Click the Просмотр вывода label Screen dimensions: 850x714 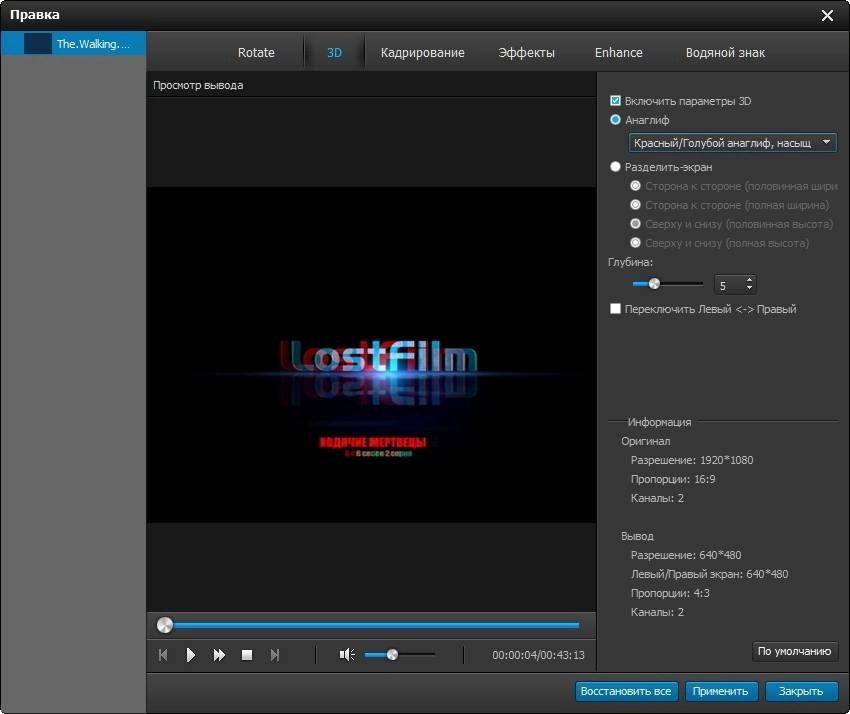click(198, 85)
